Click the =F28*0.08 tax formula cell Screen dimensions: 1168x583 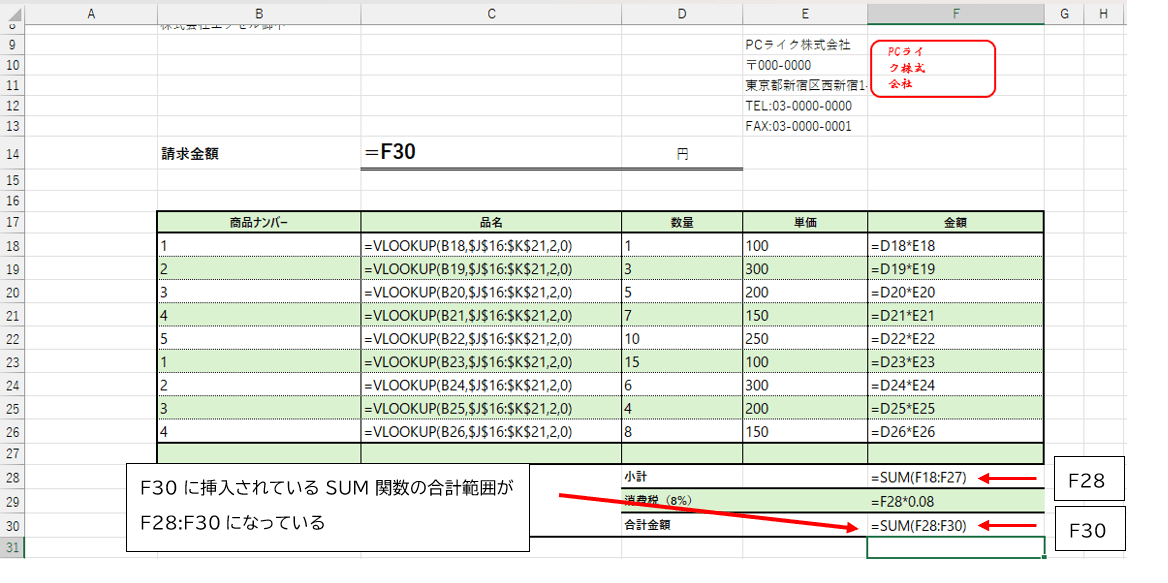(x=956, y=500)
